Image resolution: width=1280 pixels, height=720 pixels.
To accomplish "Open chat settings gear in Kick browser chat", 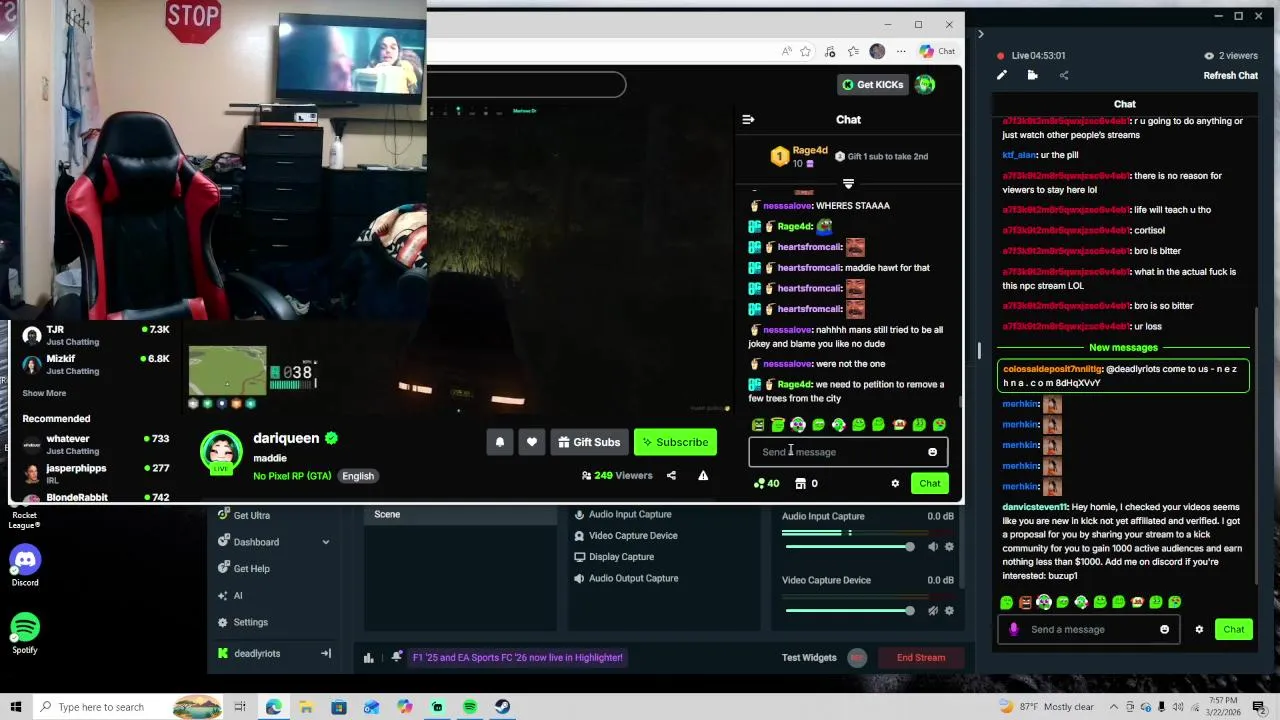I will coord(895,484).
